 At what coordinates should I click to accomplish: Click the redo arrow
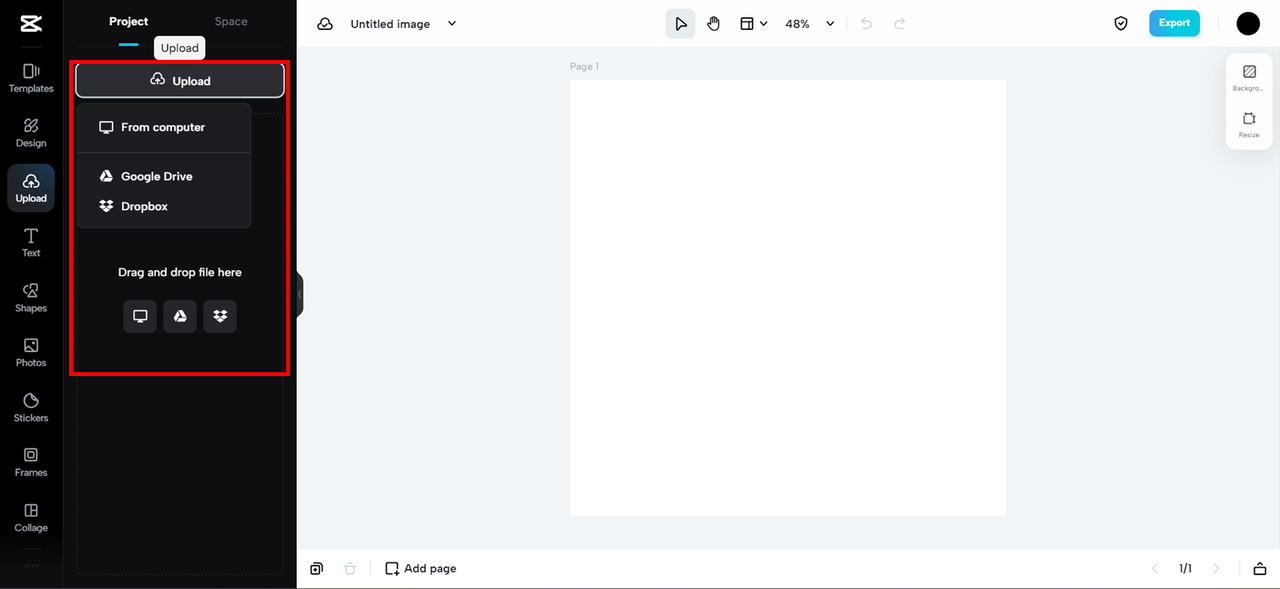point(900,24)
